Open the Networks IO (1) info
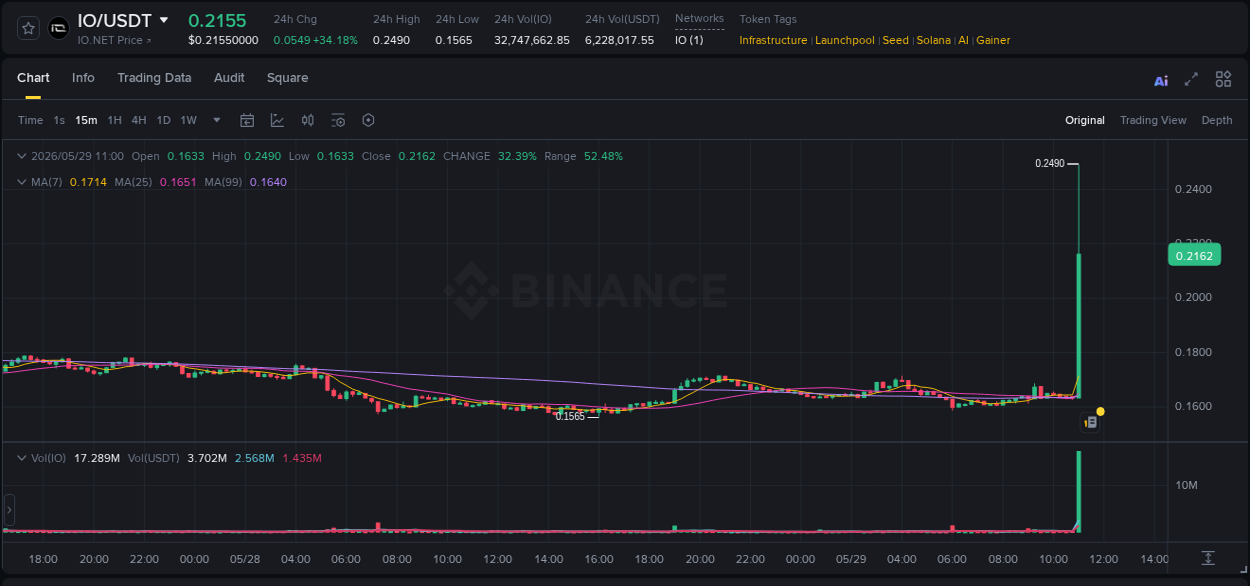 tap(689, 40)
